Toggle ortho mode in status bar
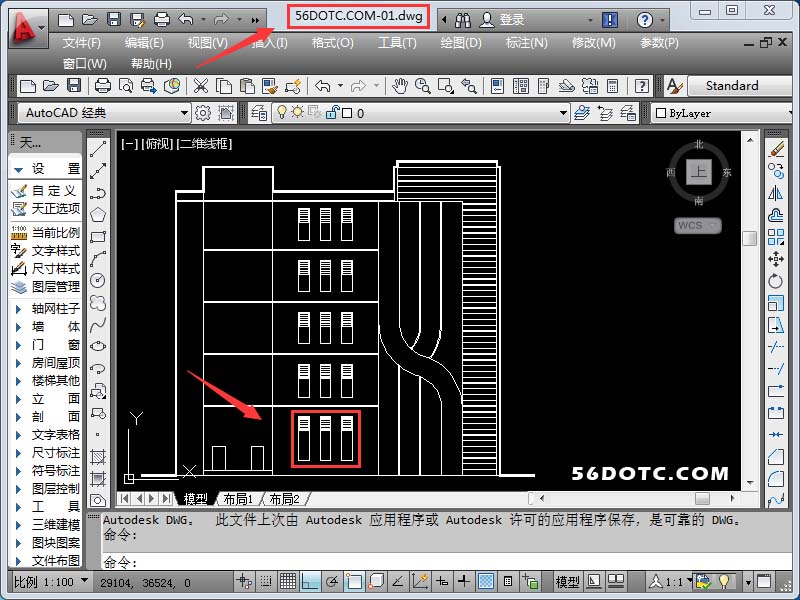 (310, 581)
